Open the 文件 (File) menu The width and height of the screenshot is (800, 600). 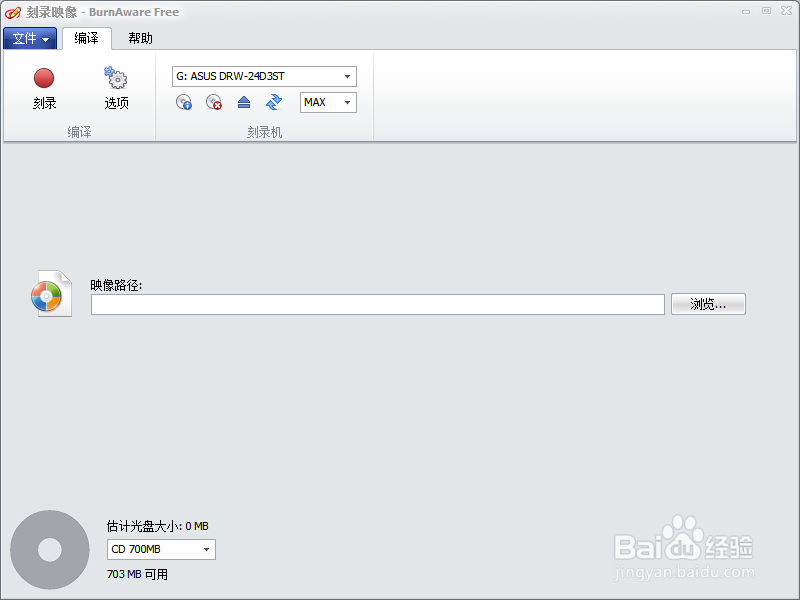[30, 38]
